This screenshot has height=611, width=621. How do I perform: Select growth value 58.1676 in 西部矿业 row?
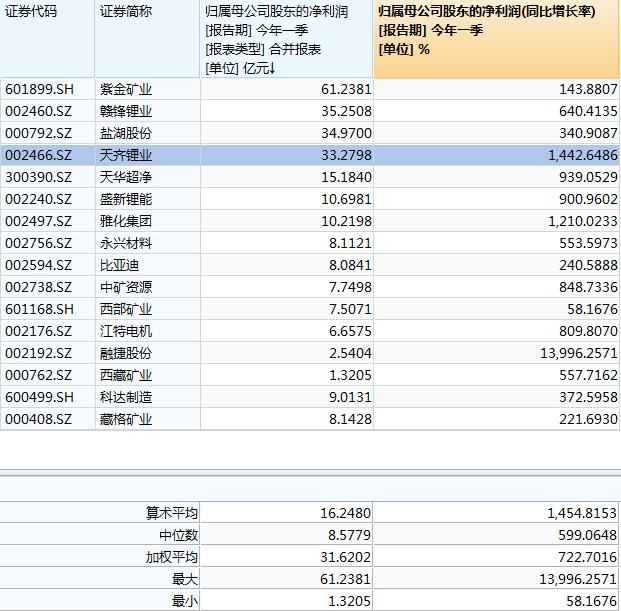pyautogui.click(x=592, y=309)
